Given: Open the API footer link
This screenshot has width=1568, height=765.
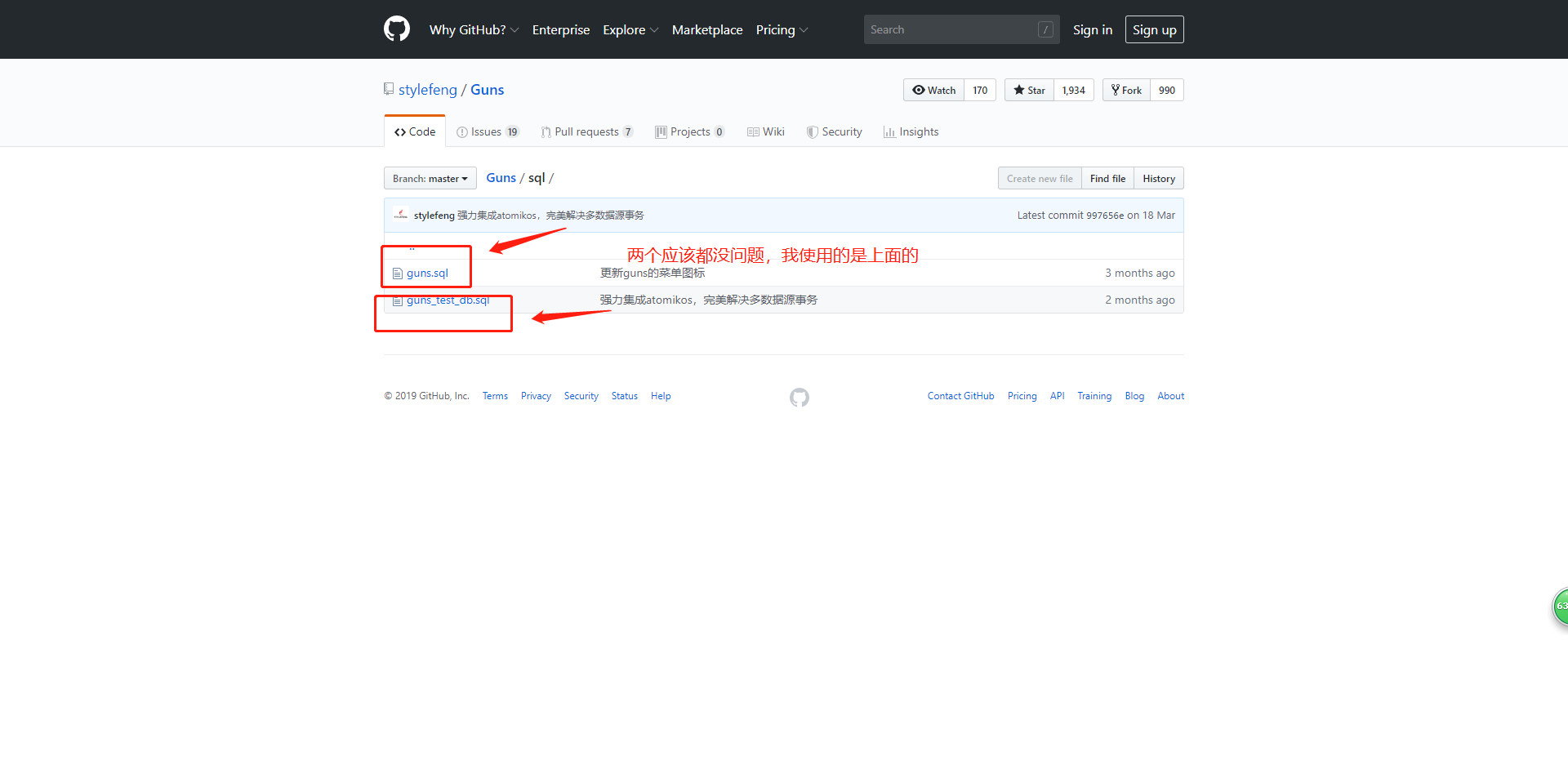Looking at the screenshot, I should (1058, 396).
